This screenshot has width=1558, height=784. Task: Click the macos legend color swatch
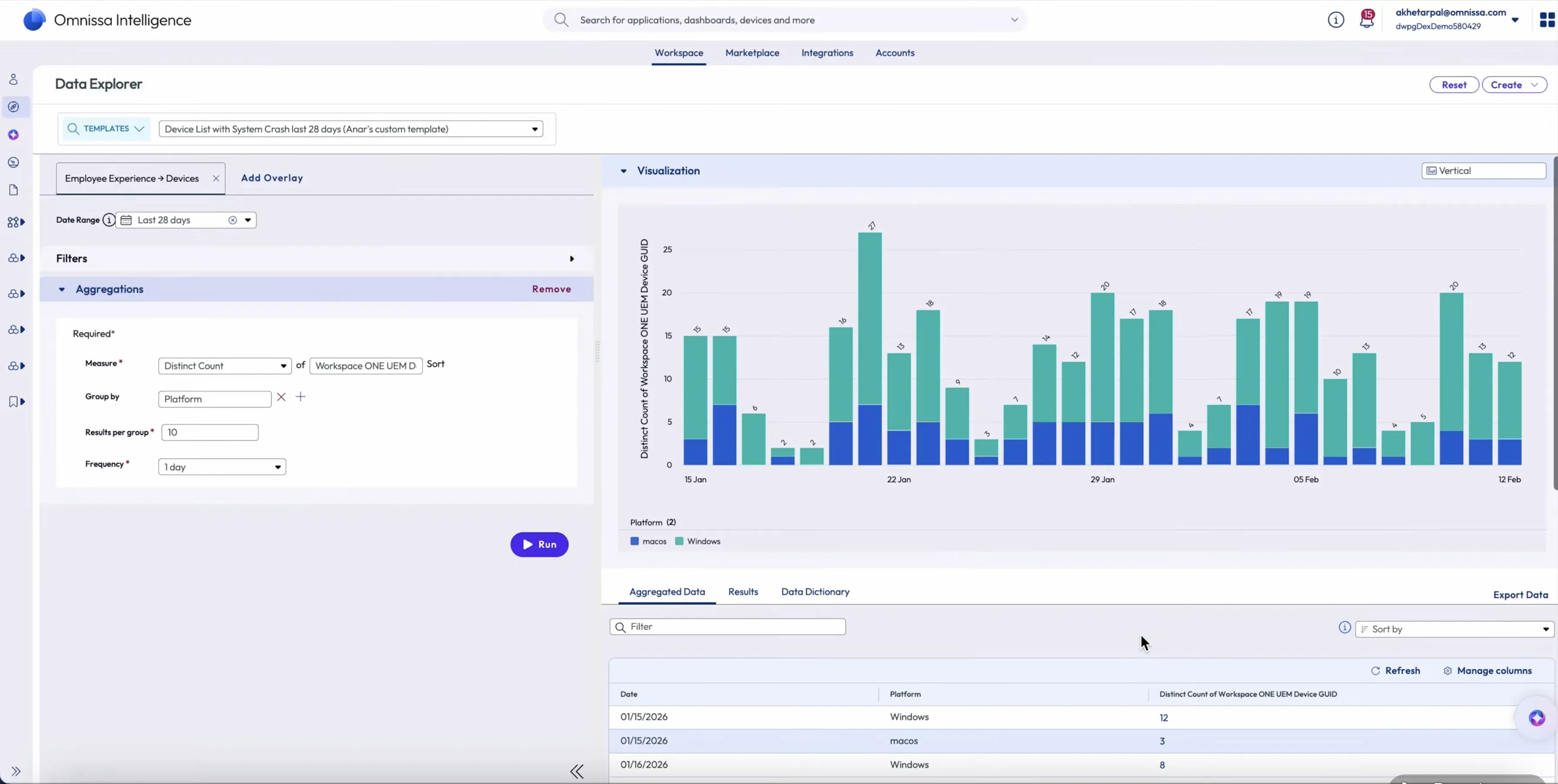click(634, 541)
